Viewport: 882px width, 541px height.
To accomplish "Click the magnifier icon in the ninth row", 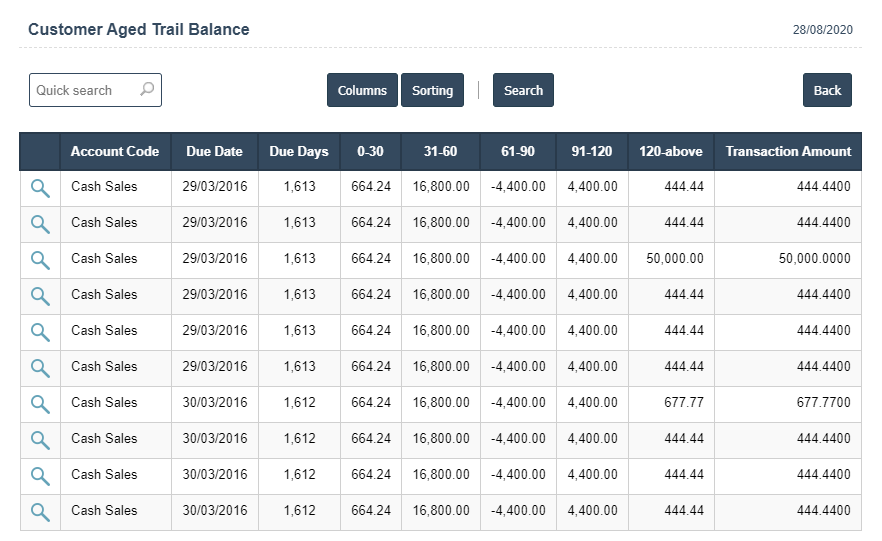I will [x=40, y=476].
